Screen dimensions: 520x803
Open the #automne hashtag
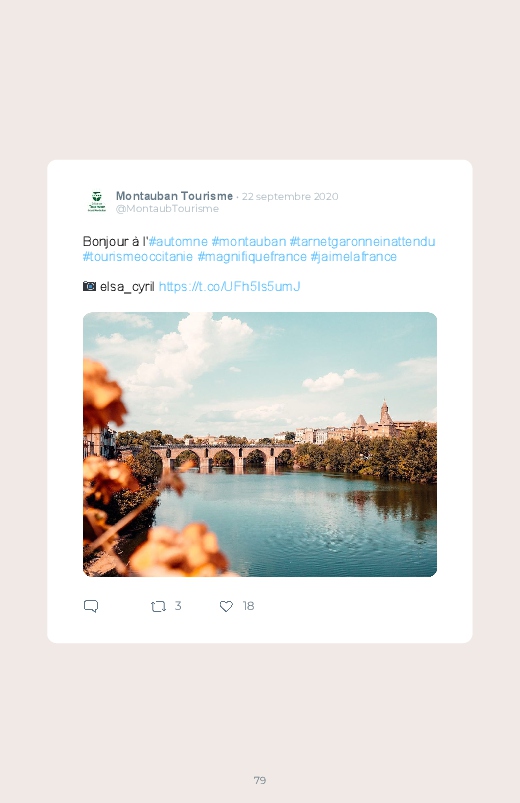click(x=178, y=242)
